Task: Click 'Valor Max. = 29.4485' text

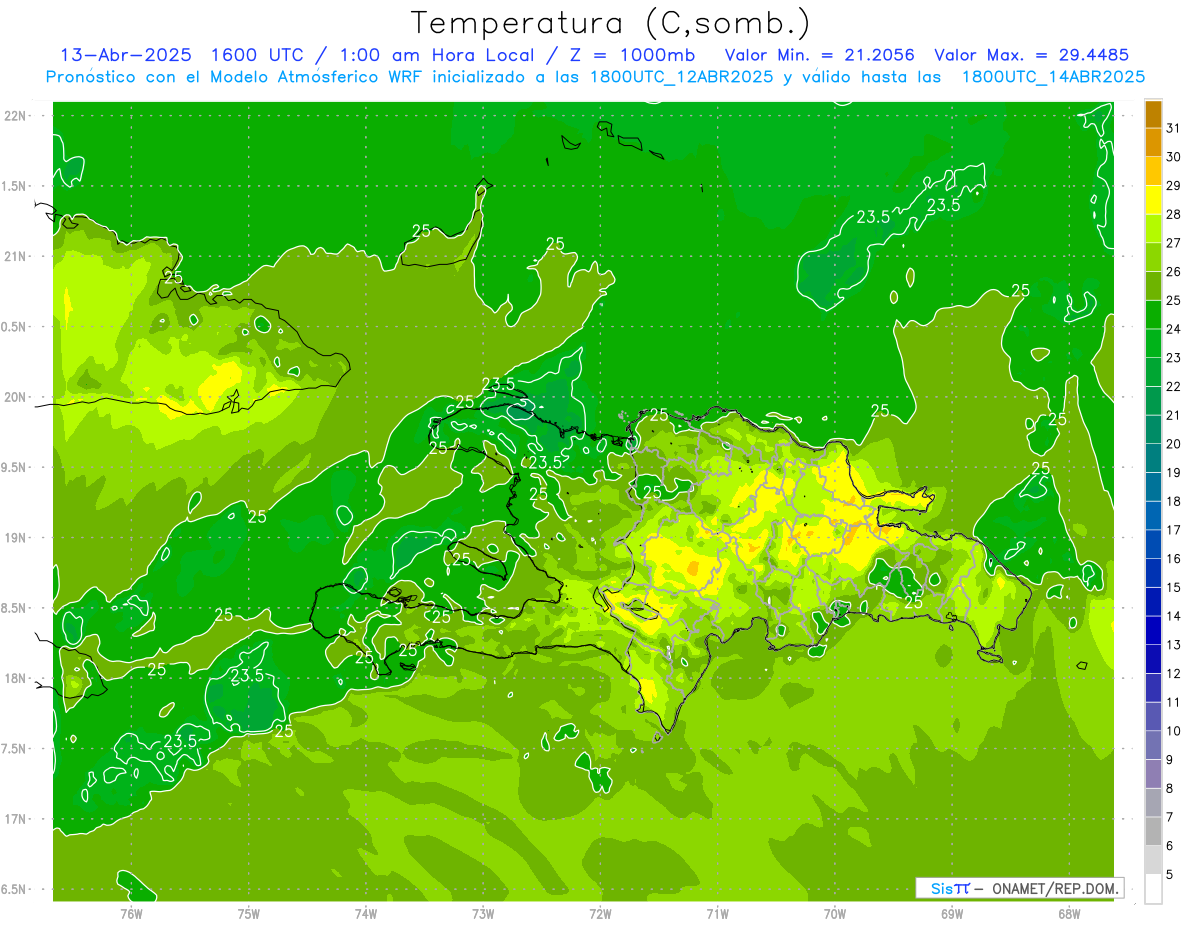Action: tap(1031, 55)
